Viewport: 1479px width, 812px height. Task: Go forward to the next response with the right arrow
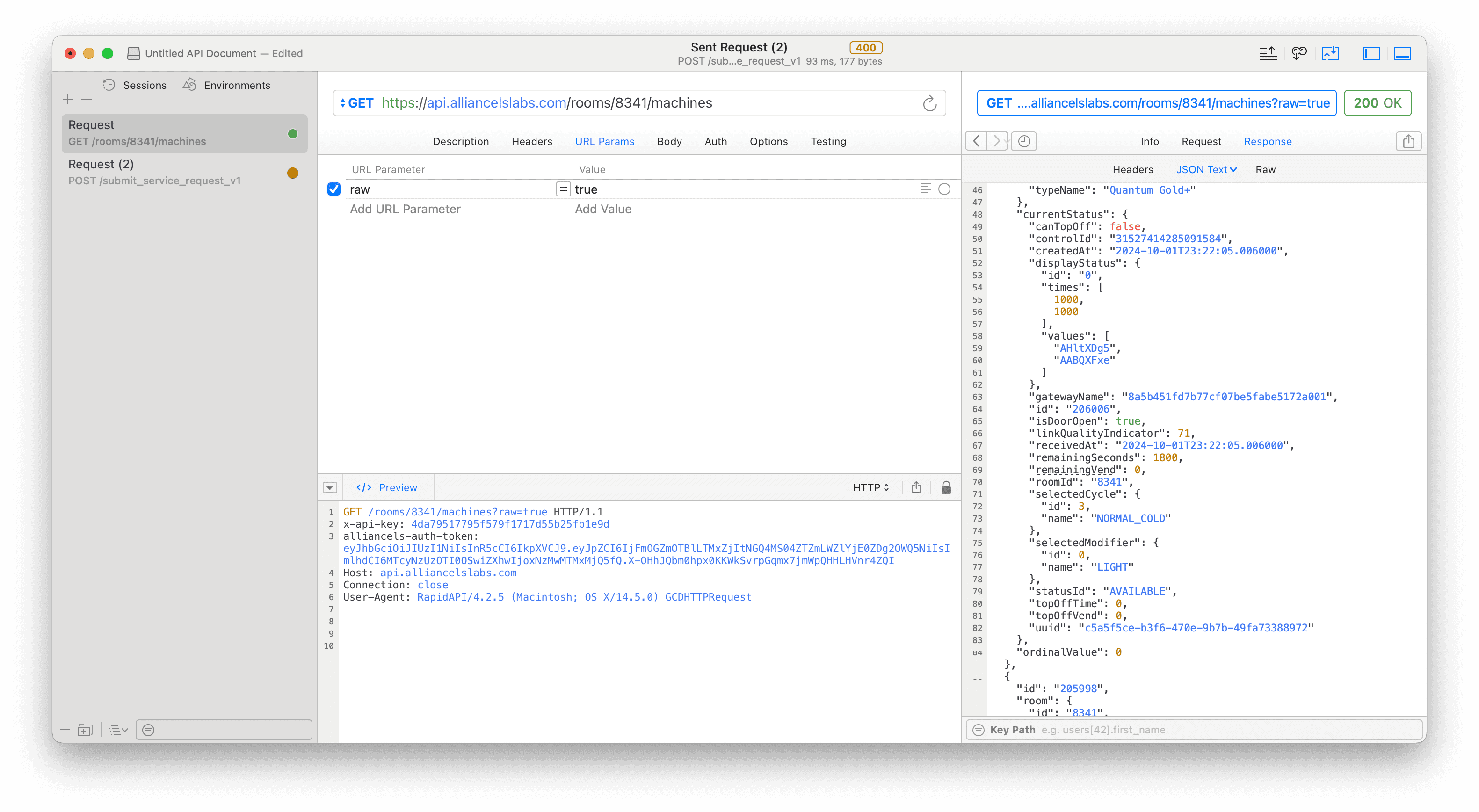coord(997,141)
